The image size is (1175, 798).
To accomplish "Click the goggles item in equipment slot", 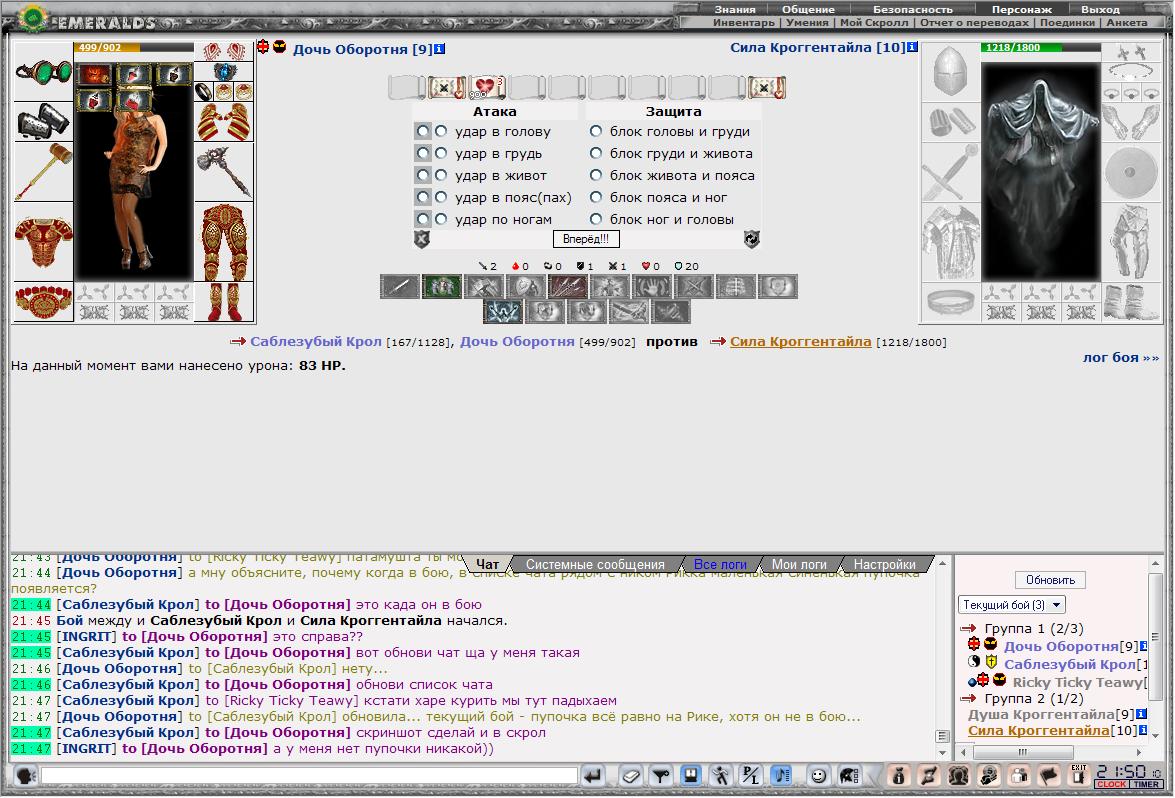I will point(43,73).
